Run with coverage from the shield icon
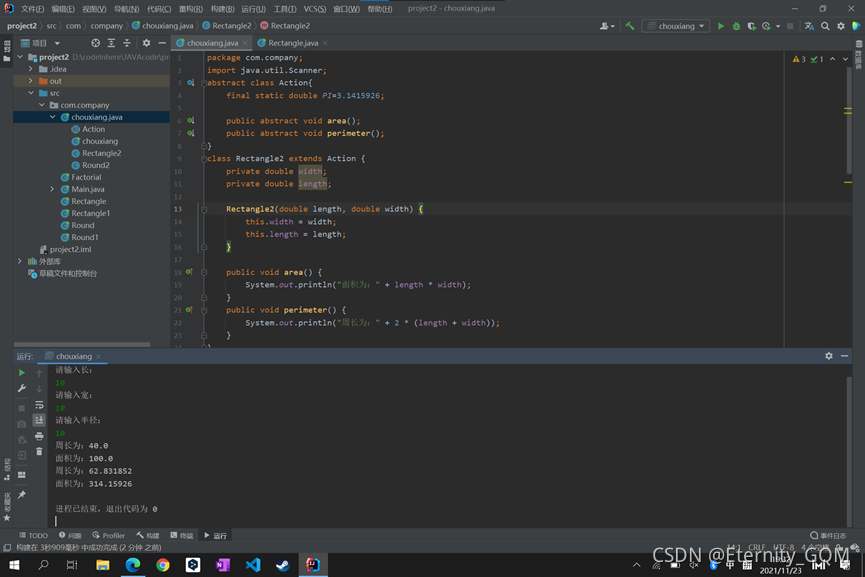The height and width of the screenshot is (577, 865). [751, 26]
